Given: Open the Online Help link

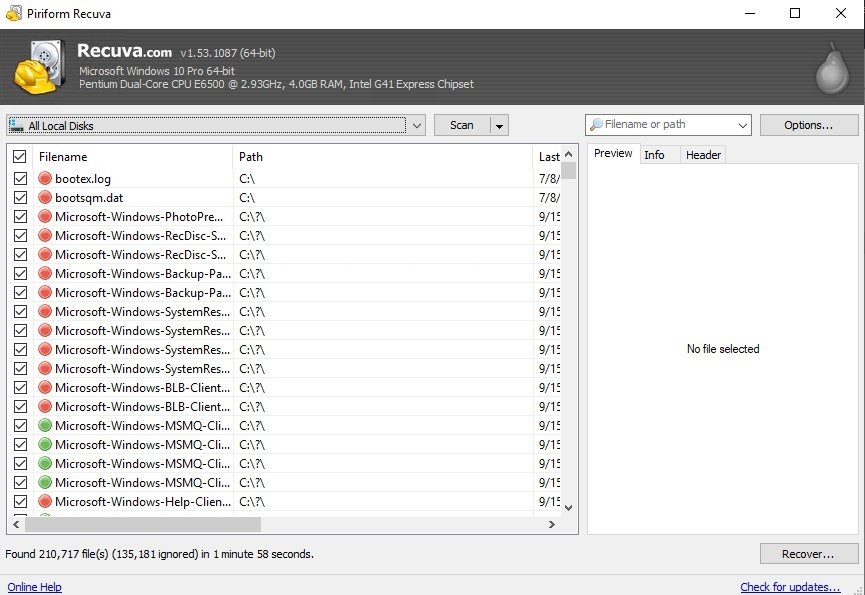Looking at the screenshot, I should tap(34, 587).
